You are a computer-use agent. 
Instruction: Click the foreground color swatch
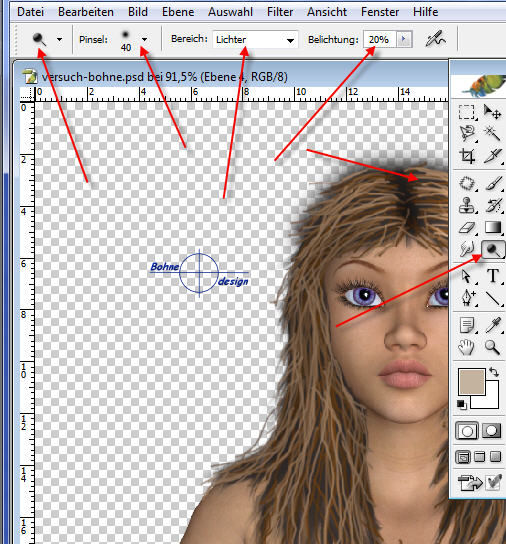click(471, 382)
